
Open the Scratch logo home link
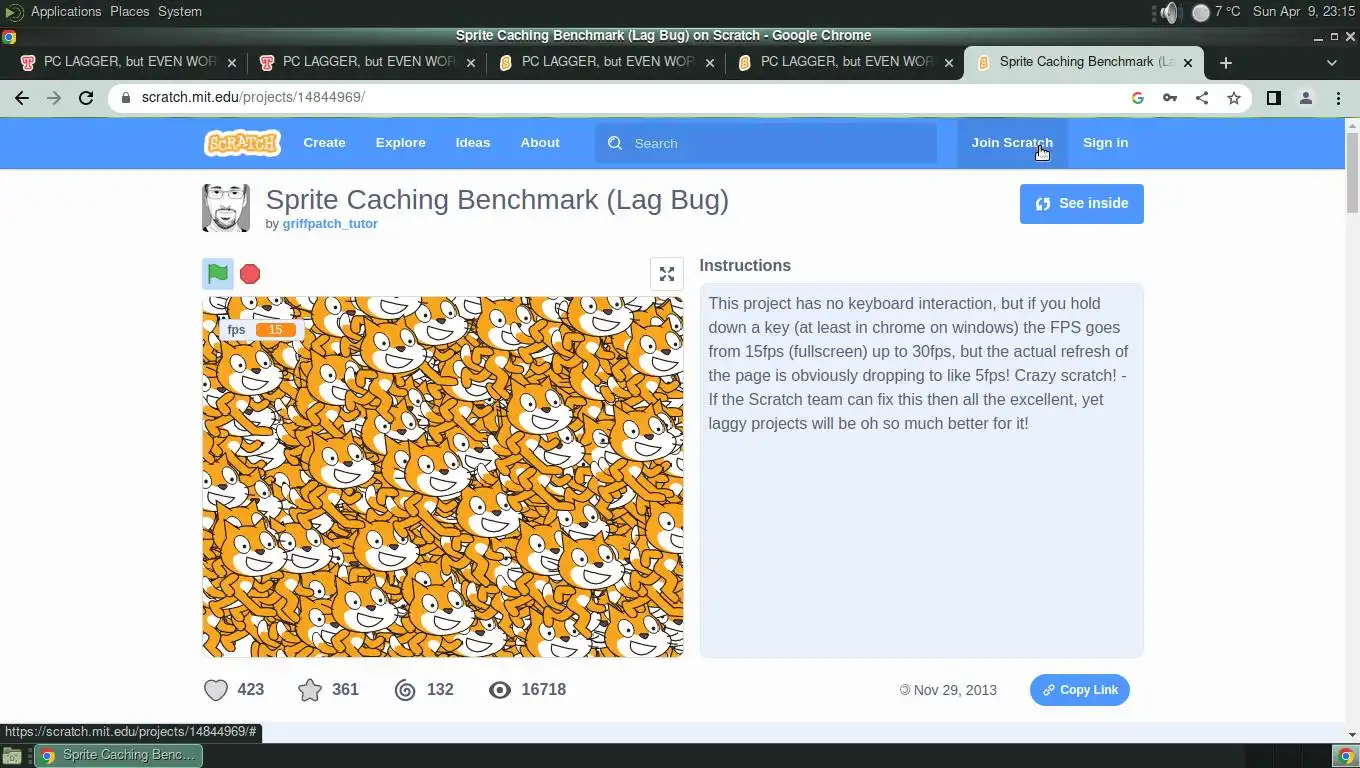[x=242, y=143]
